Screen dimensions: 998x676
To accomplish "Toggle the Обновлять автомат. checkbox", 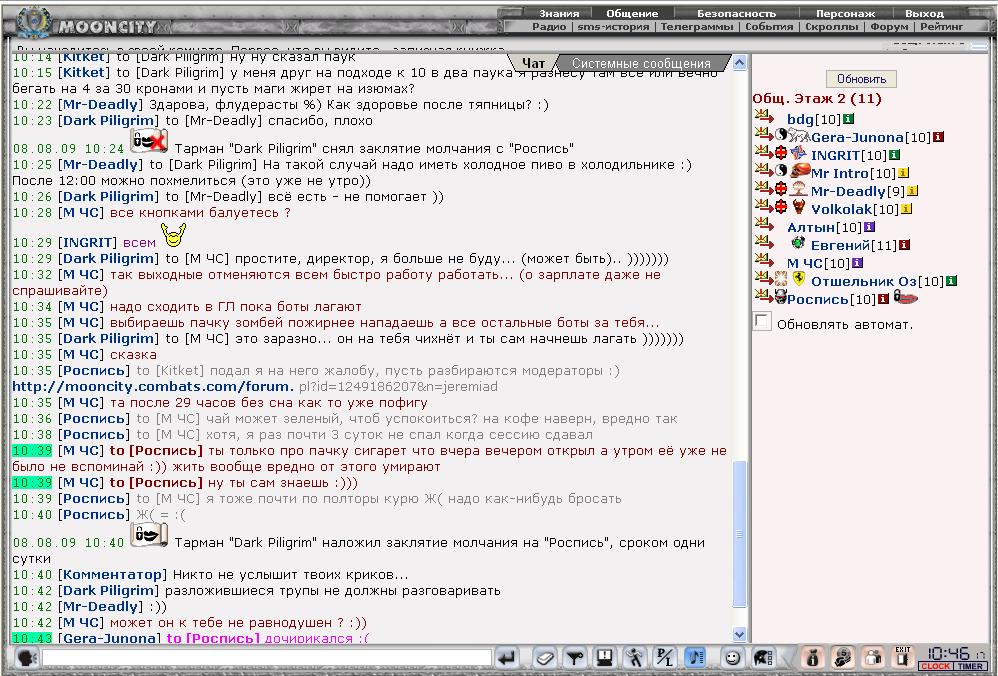I will [762, 321].
